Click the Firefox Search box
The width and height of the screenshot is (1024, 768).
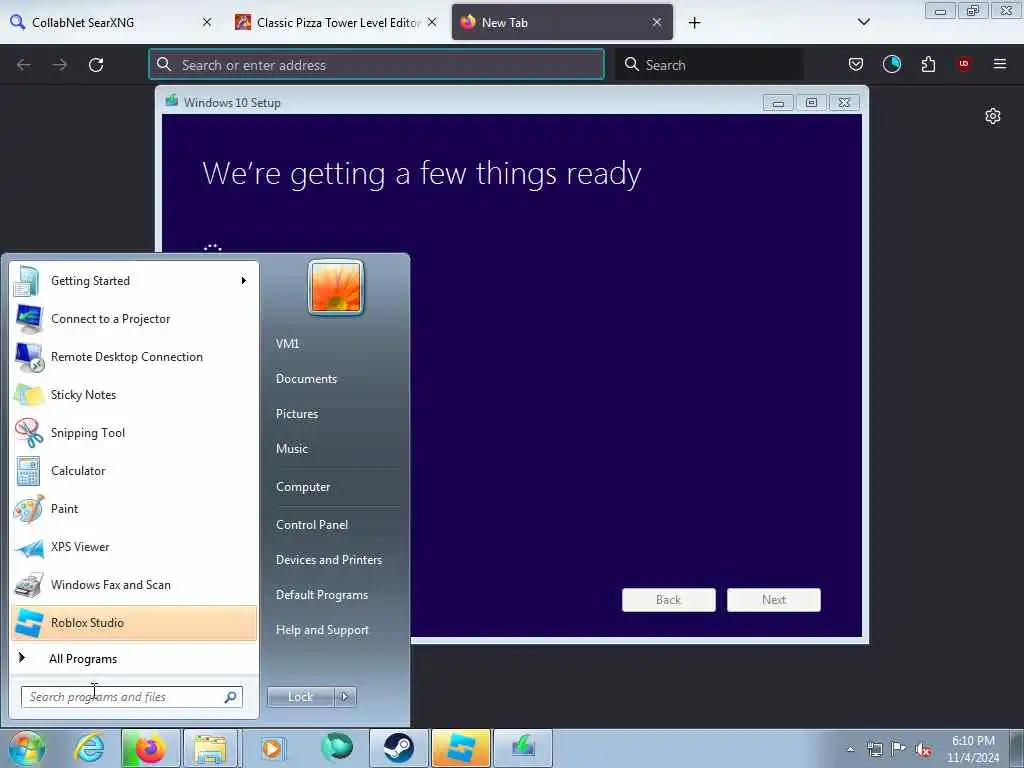point(709,65)
